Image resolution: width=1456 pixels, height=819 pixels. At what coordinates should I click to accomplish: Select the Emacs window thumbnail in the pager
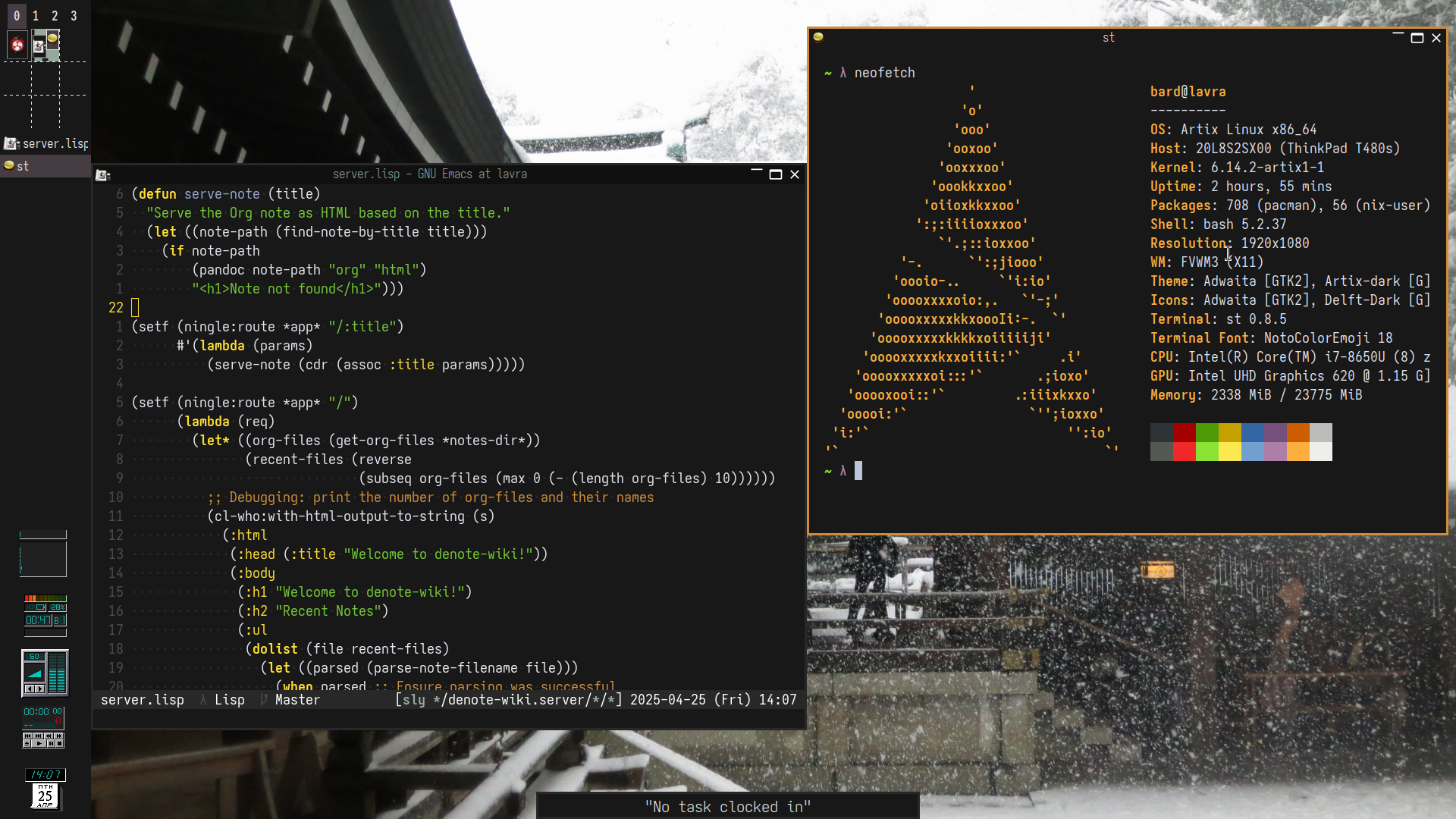(38, 47)
